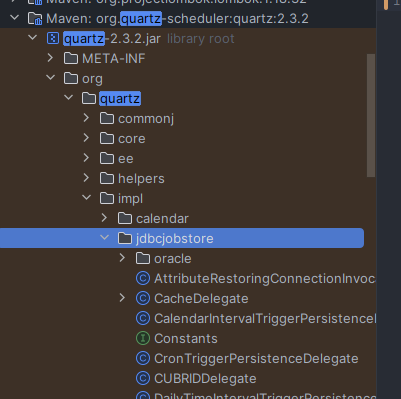The width and height of the screenshot is (401, 399).
Task: Click the quartz-2.3.2.jar archive icon
Action: click(53, 38)
